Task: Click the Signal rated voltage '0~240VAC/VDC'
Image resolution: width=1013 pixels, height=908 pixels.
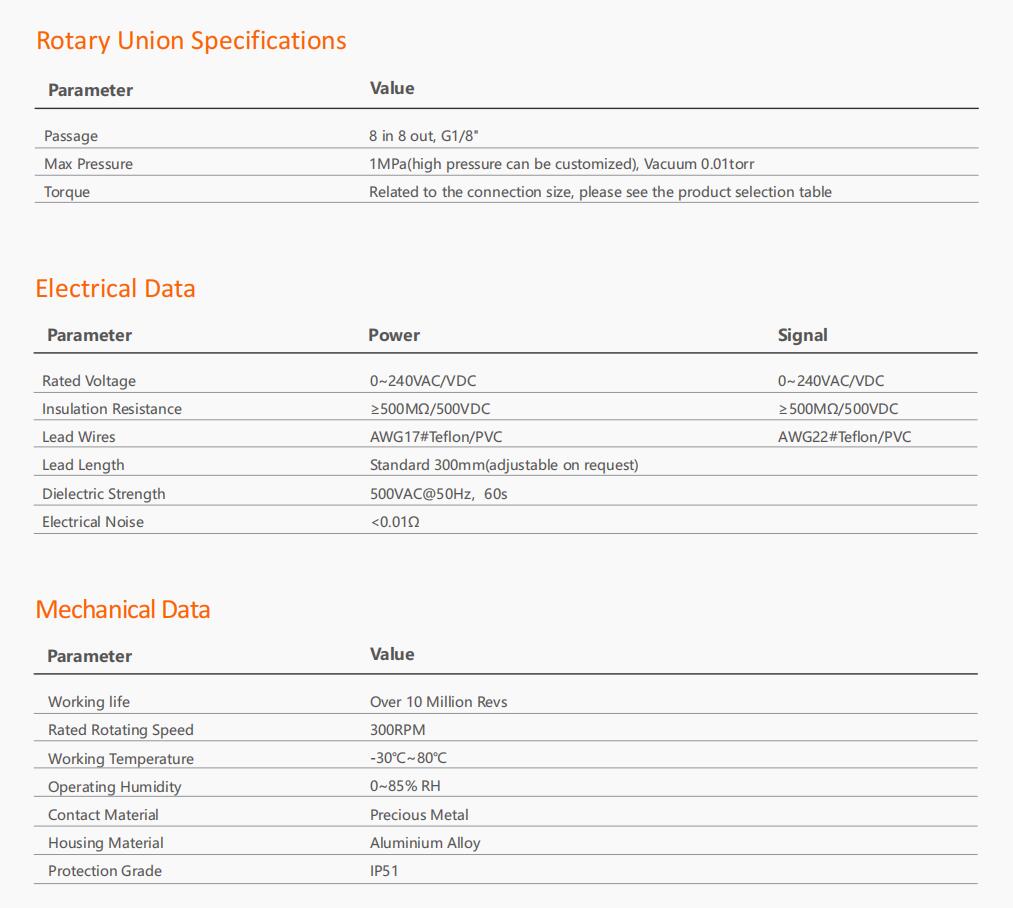Action: [831, 381]
